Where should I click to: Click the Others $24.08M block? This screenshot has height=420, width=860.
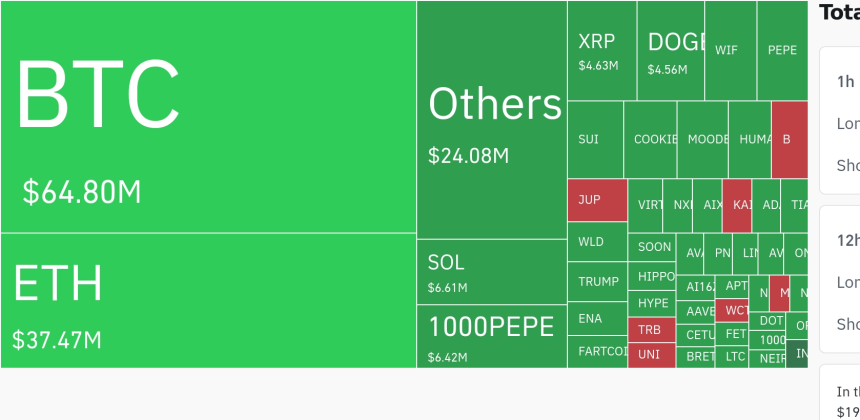[492, 120]
